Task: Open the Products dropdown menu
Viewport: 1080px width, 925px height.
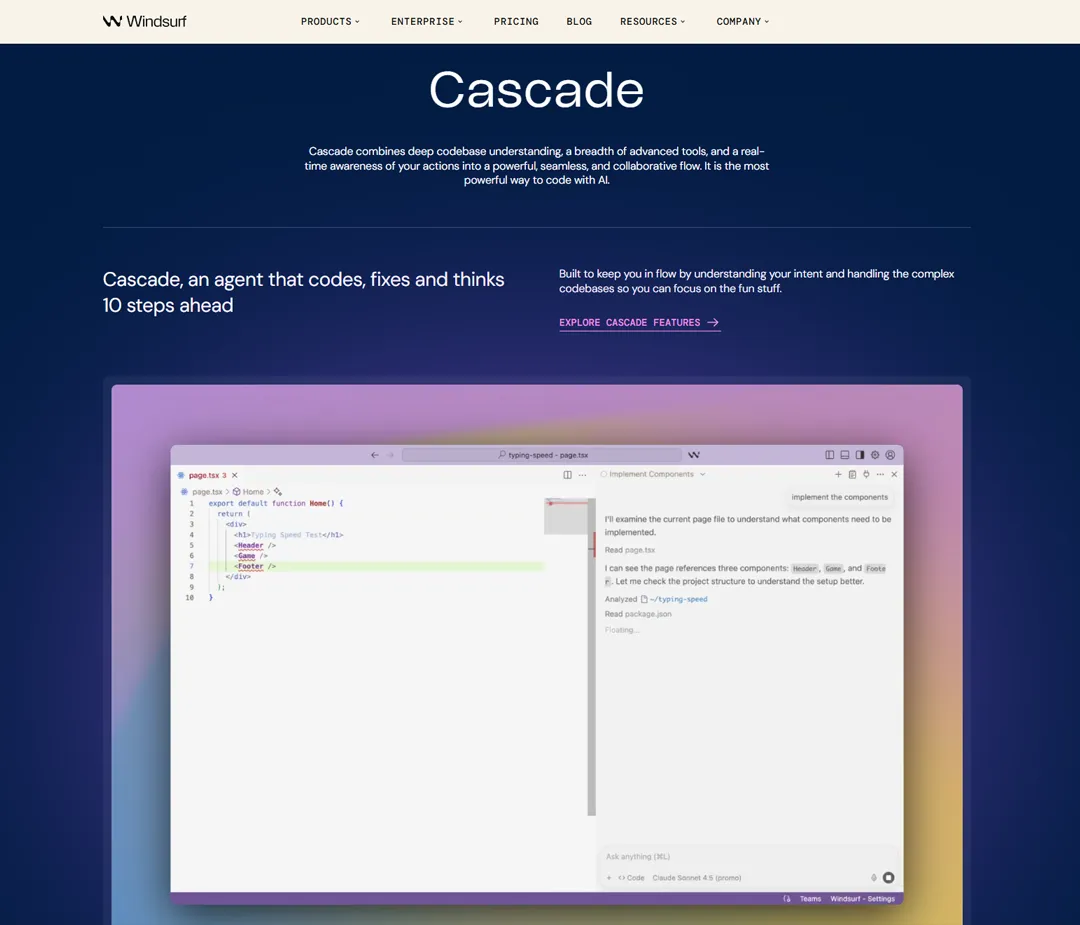Action: pyautogui.click(x=330, y=21)
